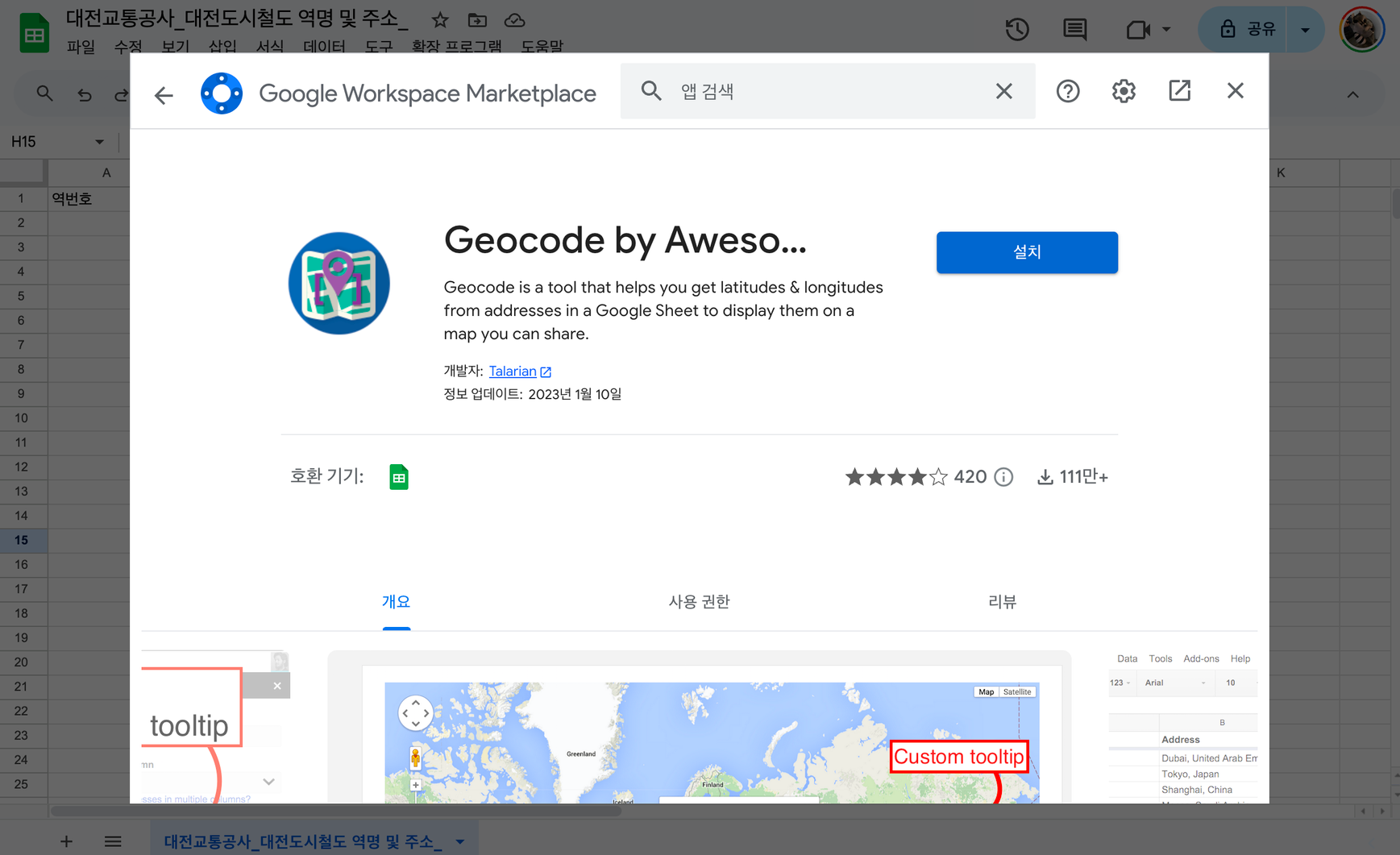Open the 확장 프로그램 menu
Screen dimensions: 1400x855
tap(456, 47)
